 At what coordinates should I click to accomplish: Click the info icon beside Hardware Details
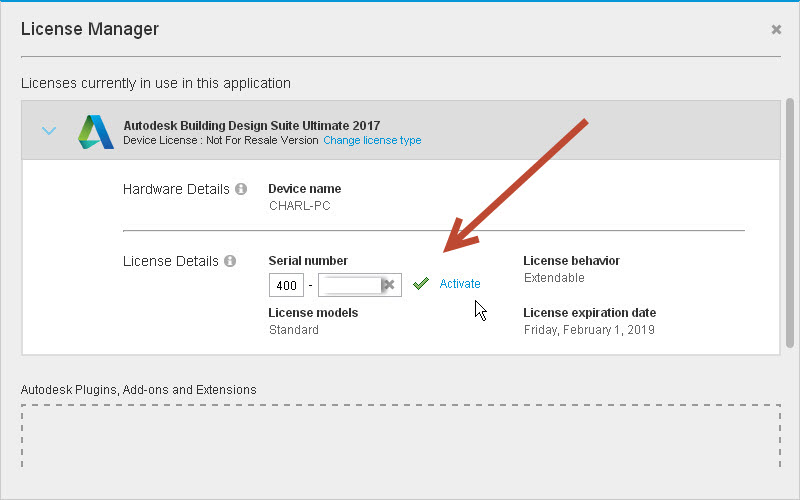(x=241, y=189)
